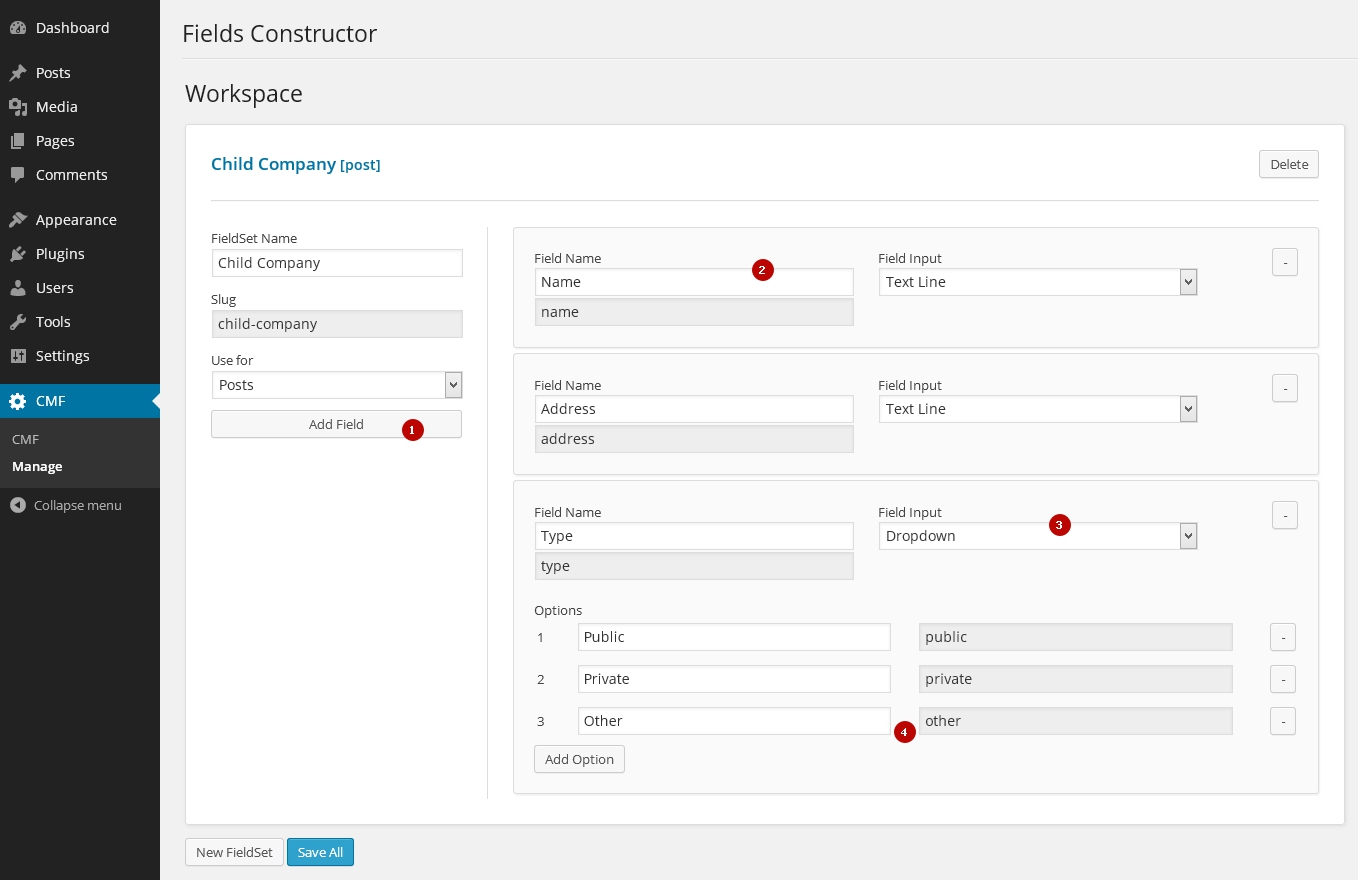The height and width of the screenshot is (880, 1358).
Task: Delete the Child Company fieldset
Action: pos(1288,164)
